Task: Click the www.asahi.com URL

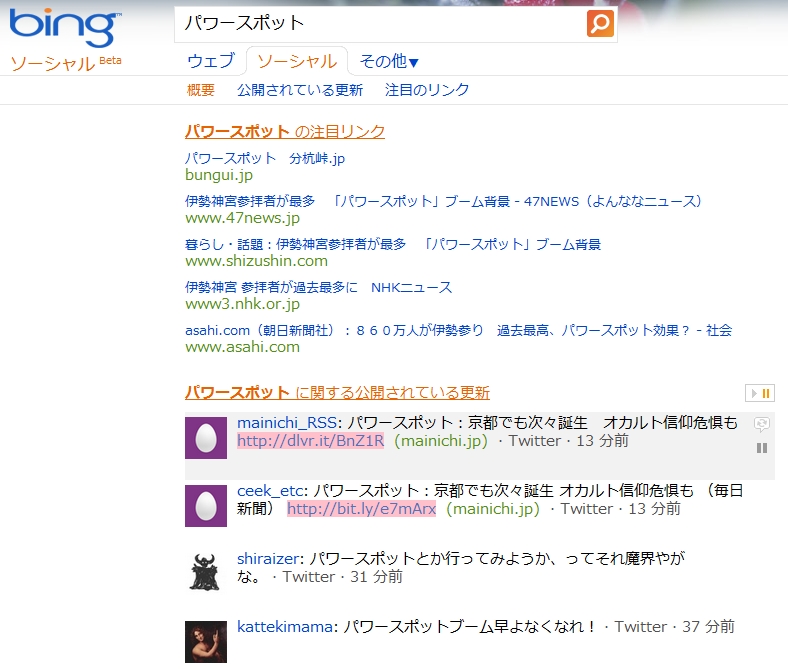Action: pyautogui.click(x=242, y=347)
